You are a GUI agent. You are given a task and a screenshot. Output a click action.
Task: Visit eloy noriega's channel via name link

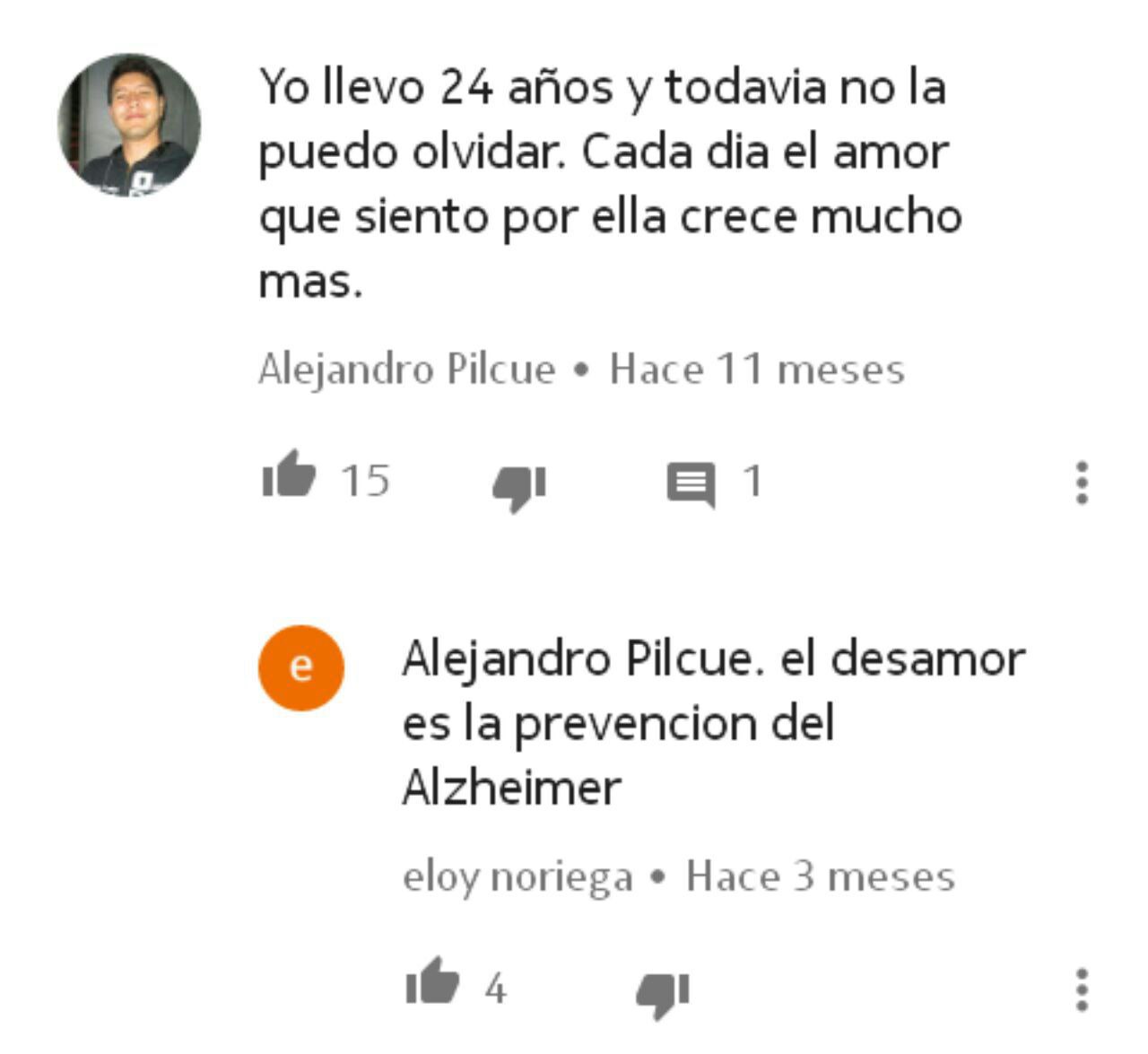(x=517, y=876)
